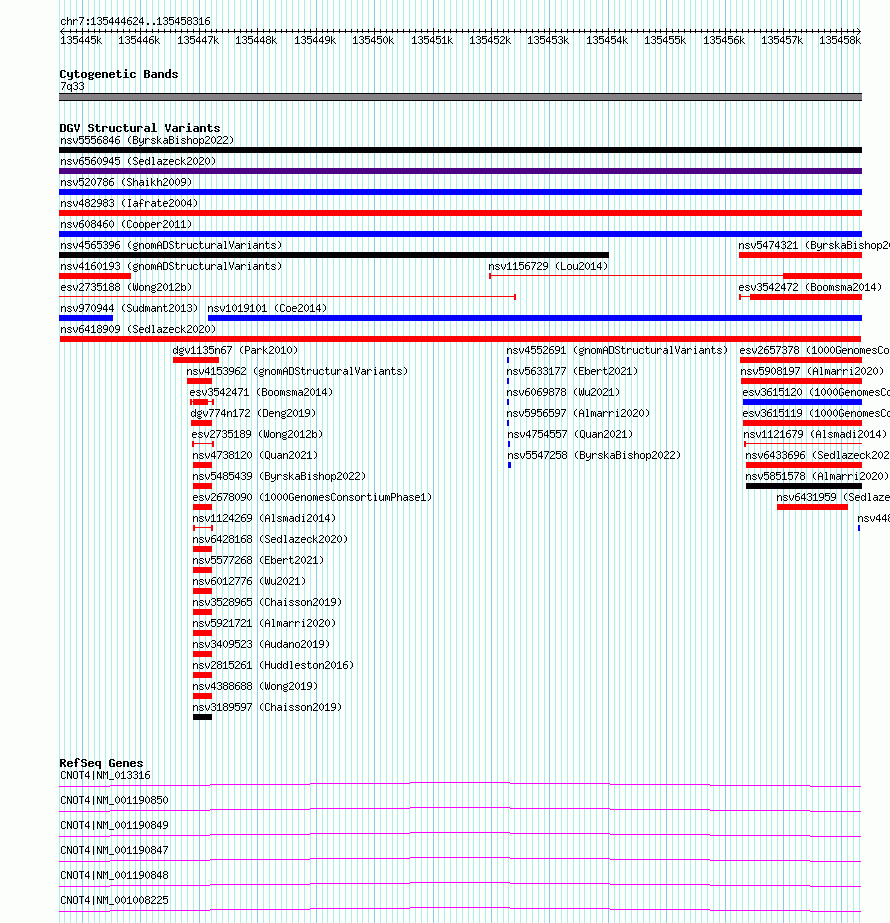Select esv2657378 1000Genomes variant label
This screenshot has height=923, width=890.
click(815, 350)
